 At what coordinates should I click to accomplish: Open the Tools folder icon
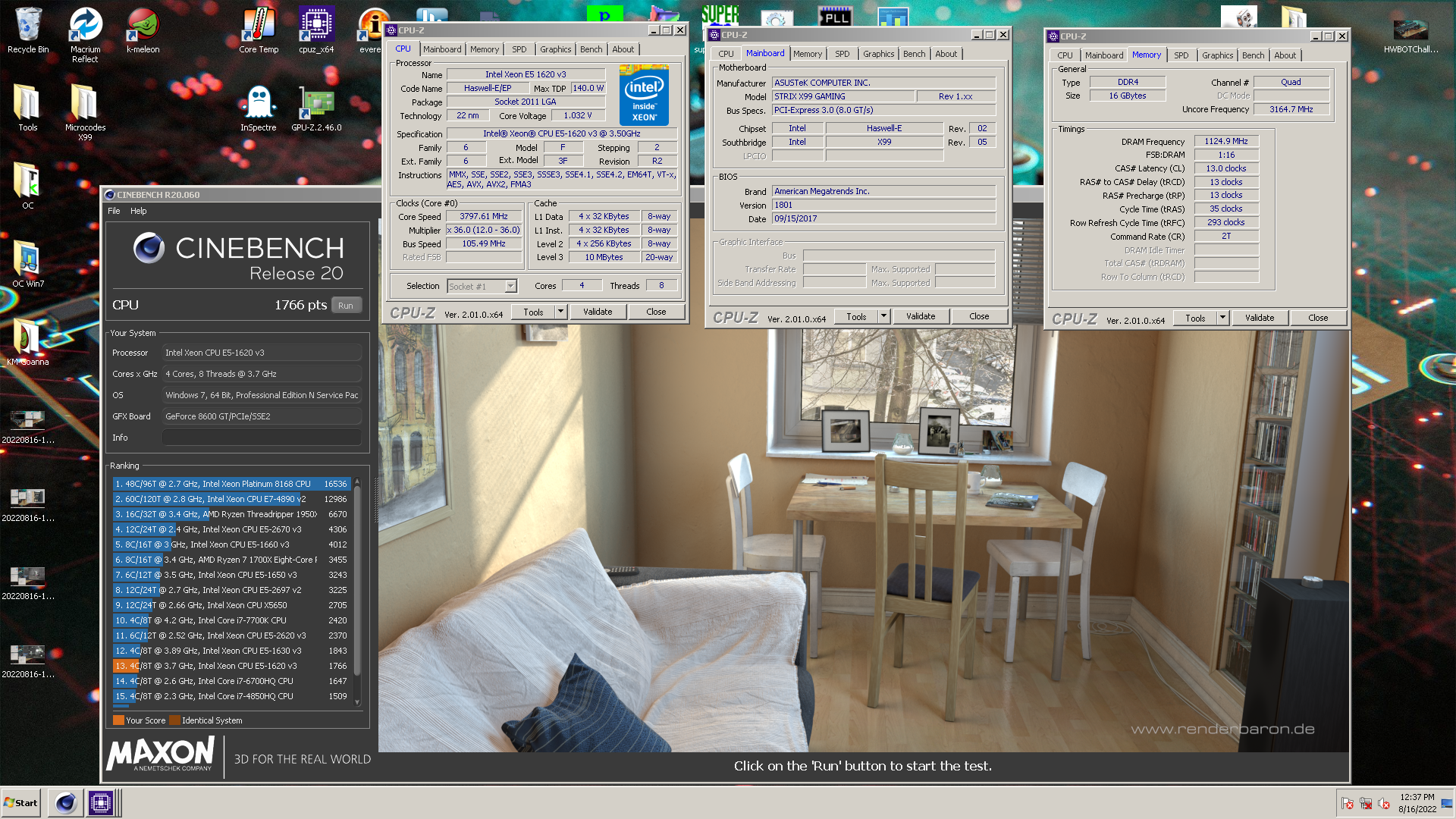coord(28,108)
